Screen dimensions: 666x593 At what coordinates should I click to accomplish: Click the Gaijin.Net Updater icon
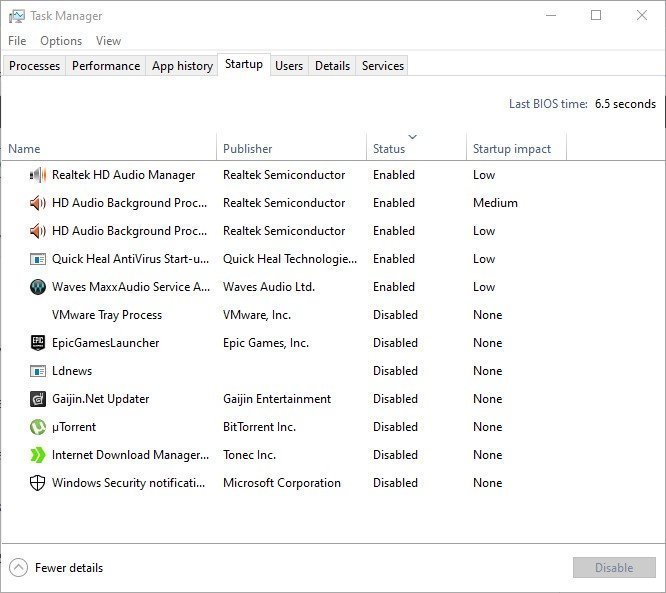pyautogui.click(x=38, y=399)
